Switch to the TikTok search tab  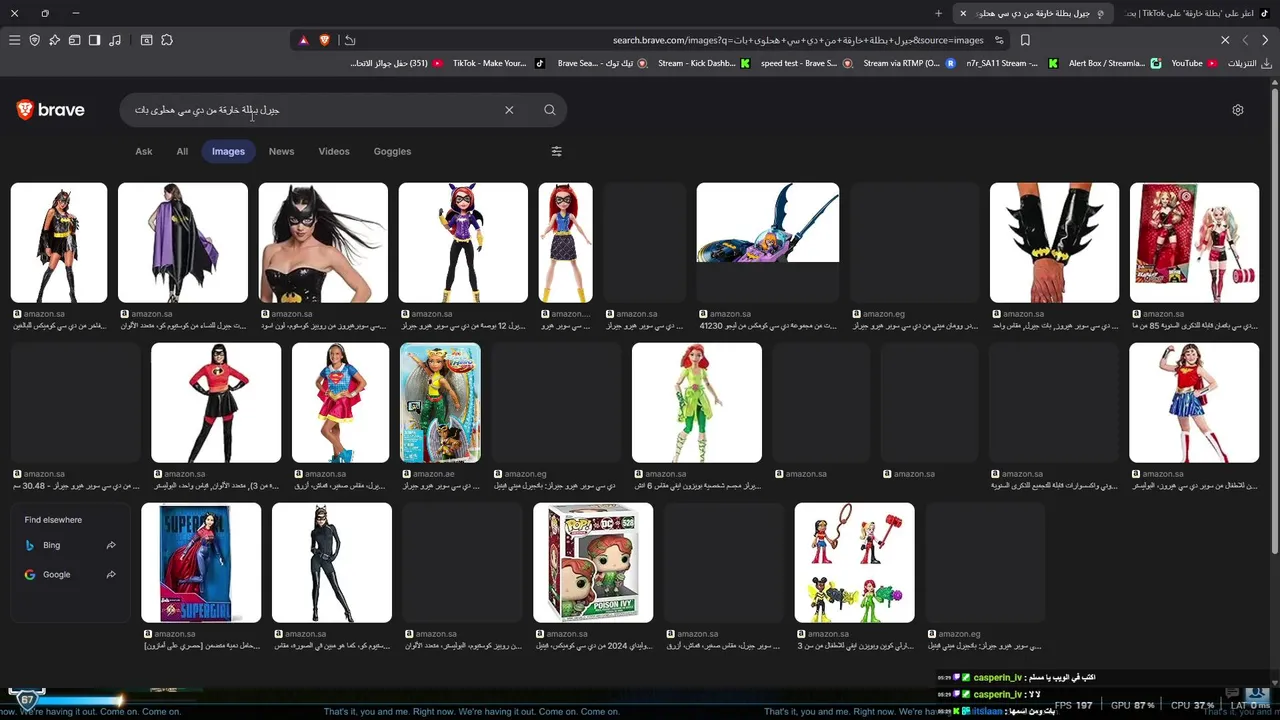coord(1198,13)
